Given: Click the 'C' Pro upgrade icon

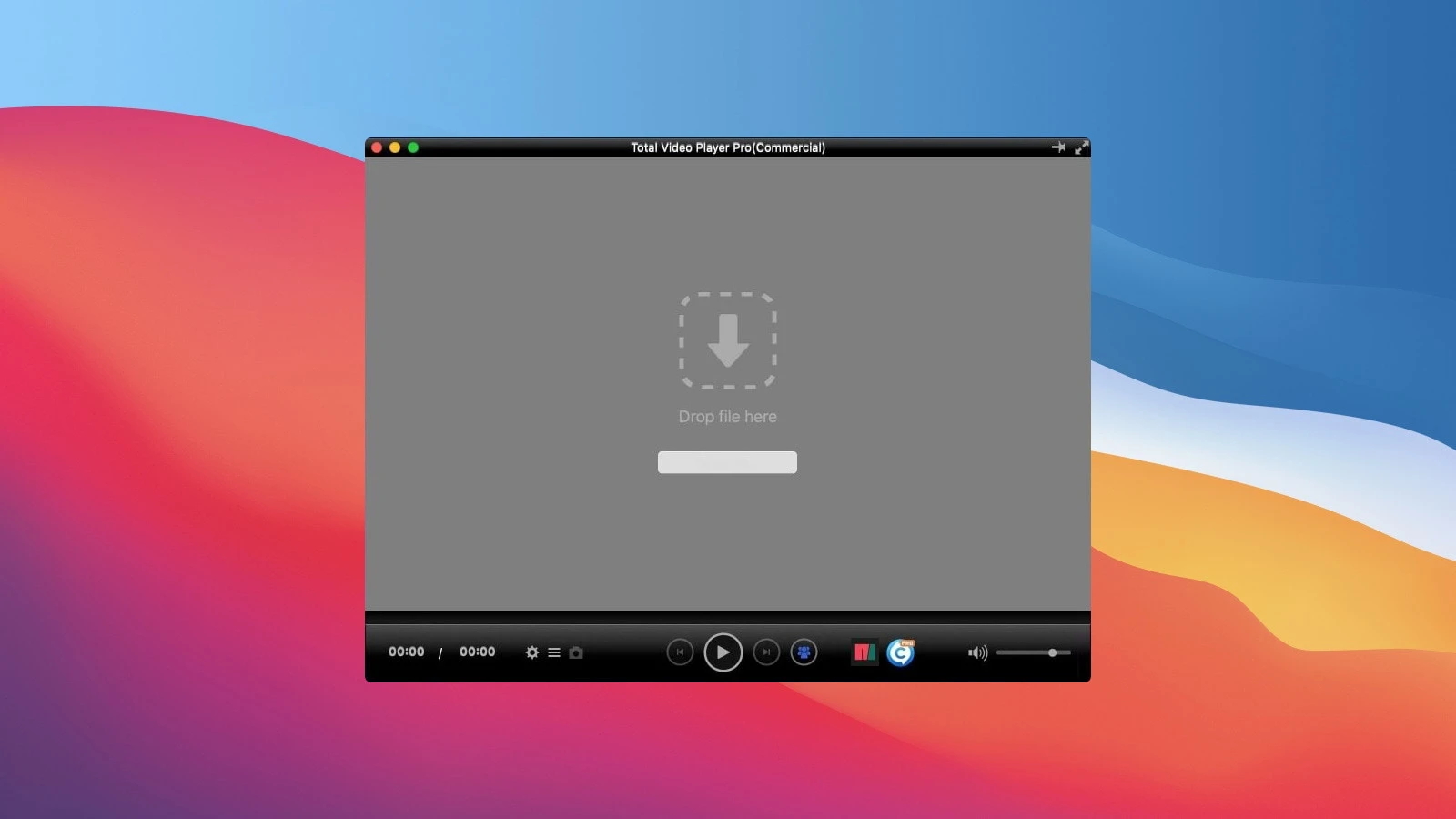Looking at the screenshot, I should click(900, 652).
